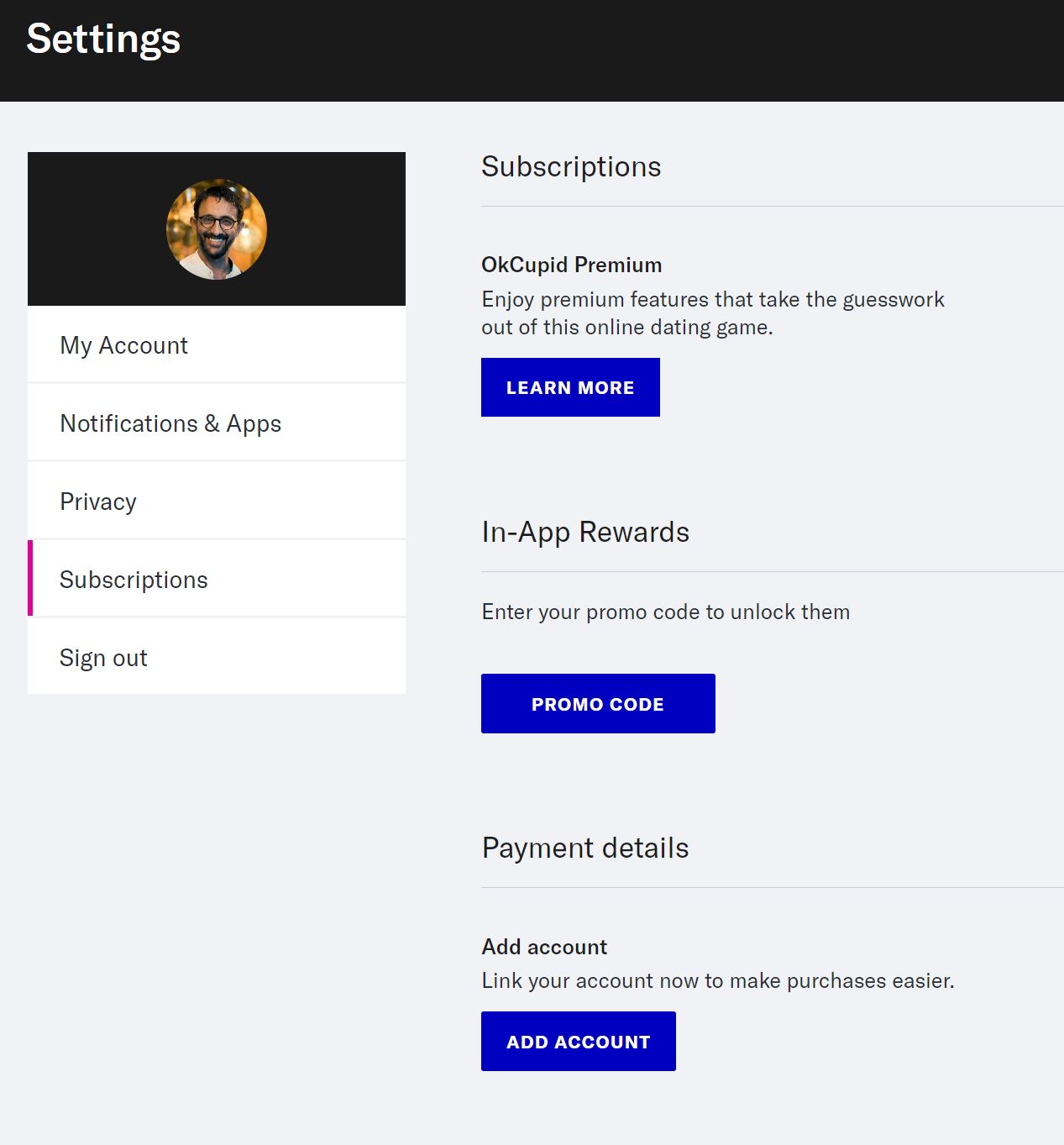The width and height of the screenshot is (1064, 1145).
Task: Click the Add account label text
Action: 544,946
